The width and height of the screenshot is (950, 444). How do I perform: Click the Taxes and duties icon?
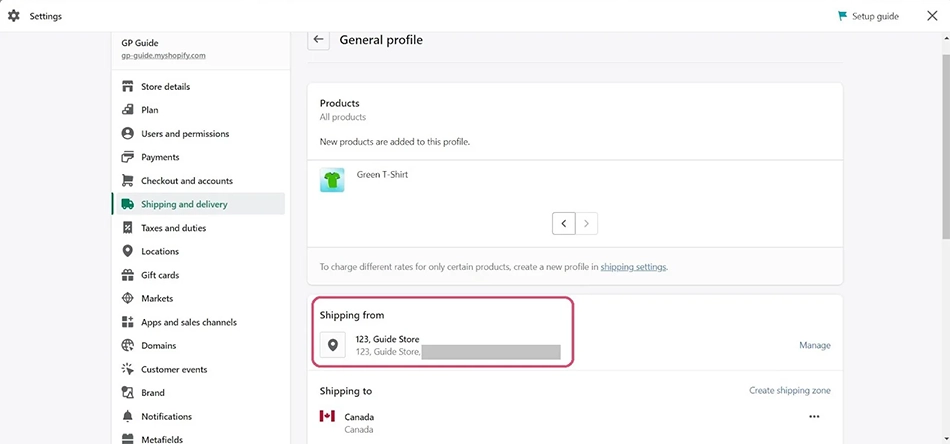[127, 228]
